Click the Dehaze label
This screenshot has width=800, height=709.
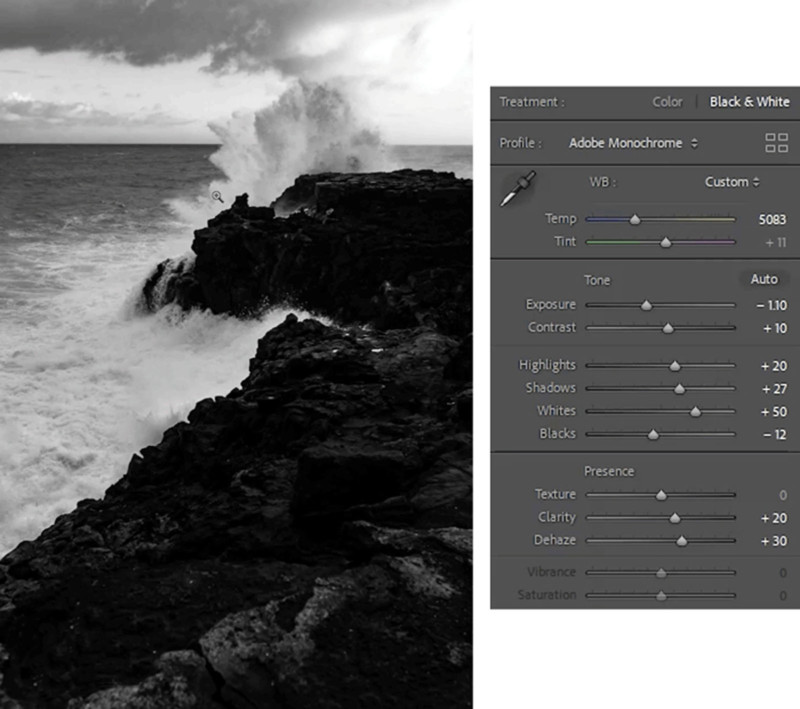coord(555,540)
